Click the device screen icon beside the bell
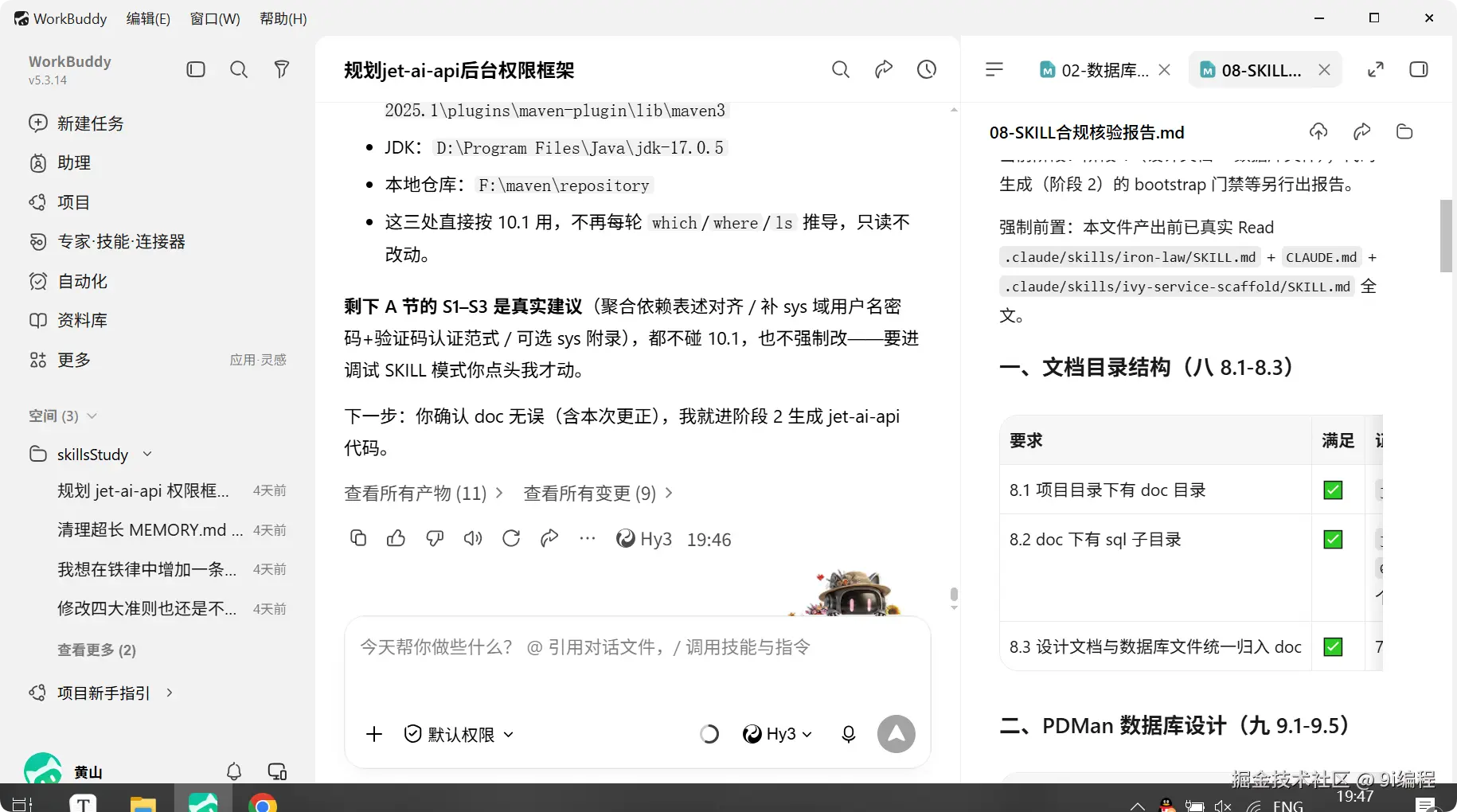 click(x=277, y=771)
